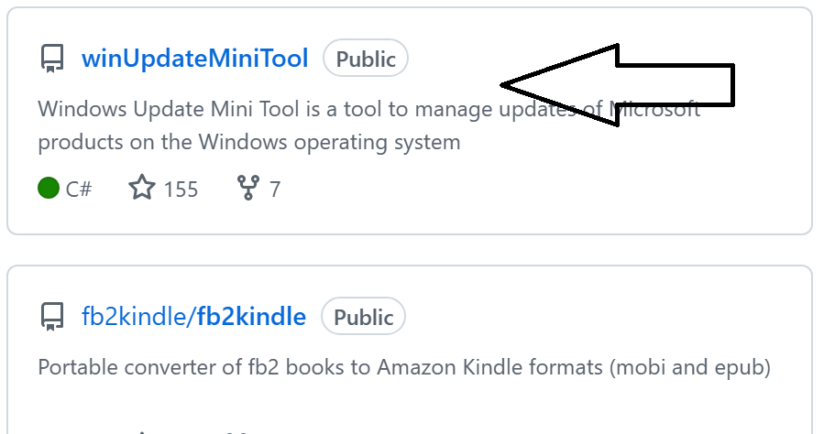Click the Public badge next to fb2kindle
The image size is (824, 434).
coord(363,317)
